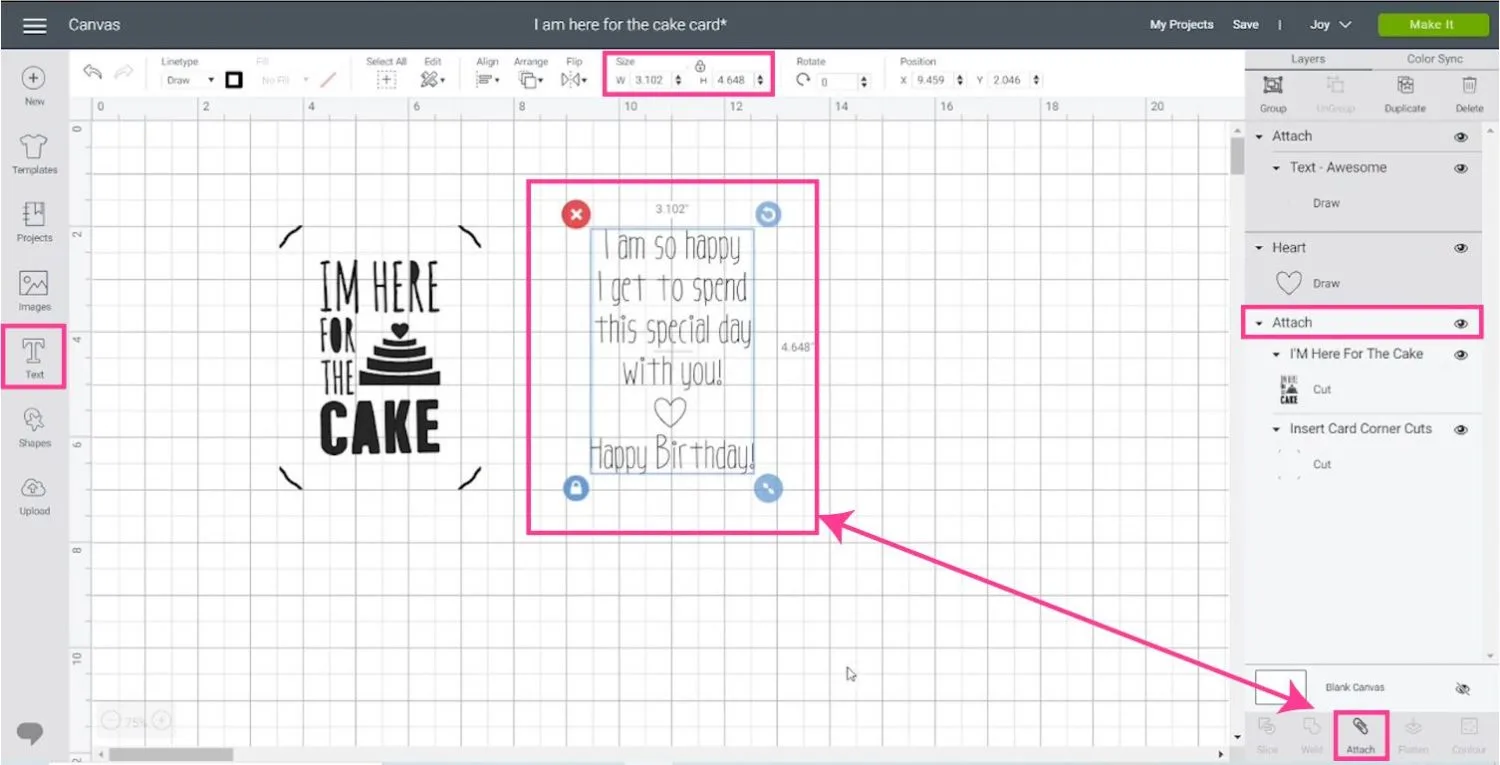The image size is (1500, 765).
Task: Click the resize handle on text box
Action: pyautogui.click(x=768, y=488)
